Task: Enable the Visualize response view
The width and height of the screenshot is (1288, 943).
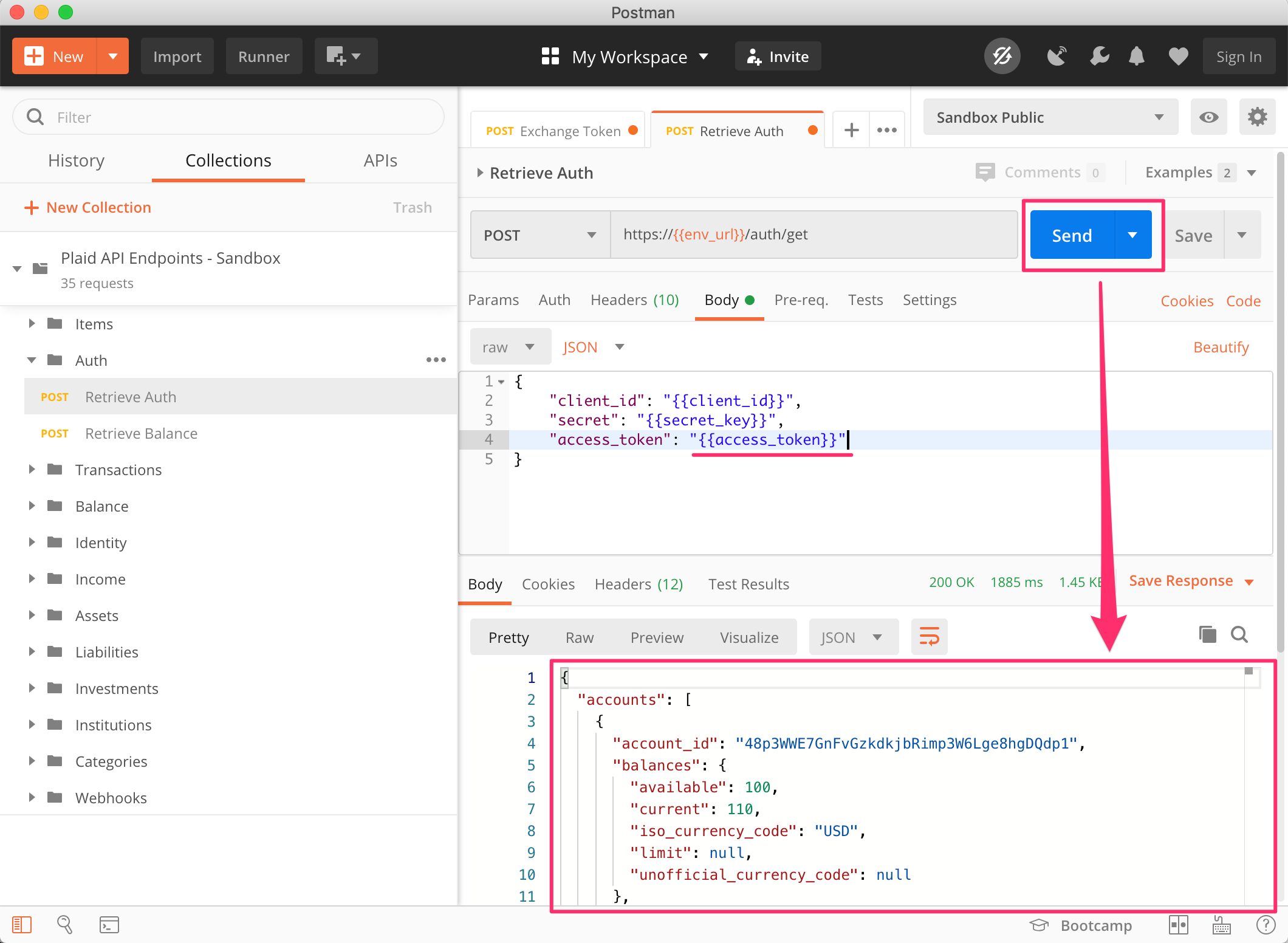Action: click(751, 638)
